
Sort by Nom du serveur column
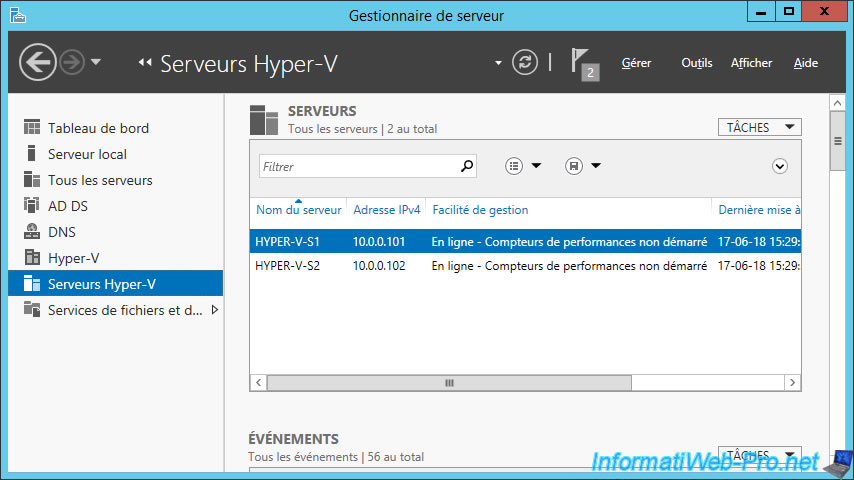pos(298,210)
